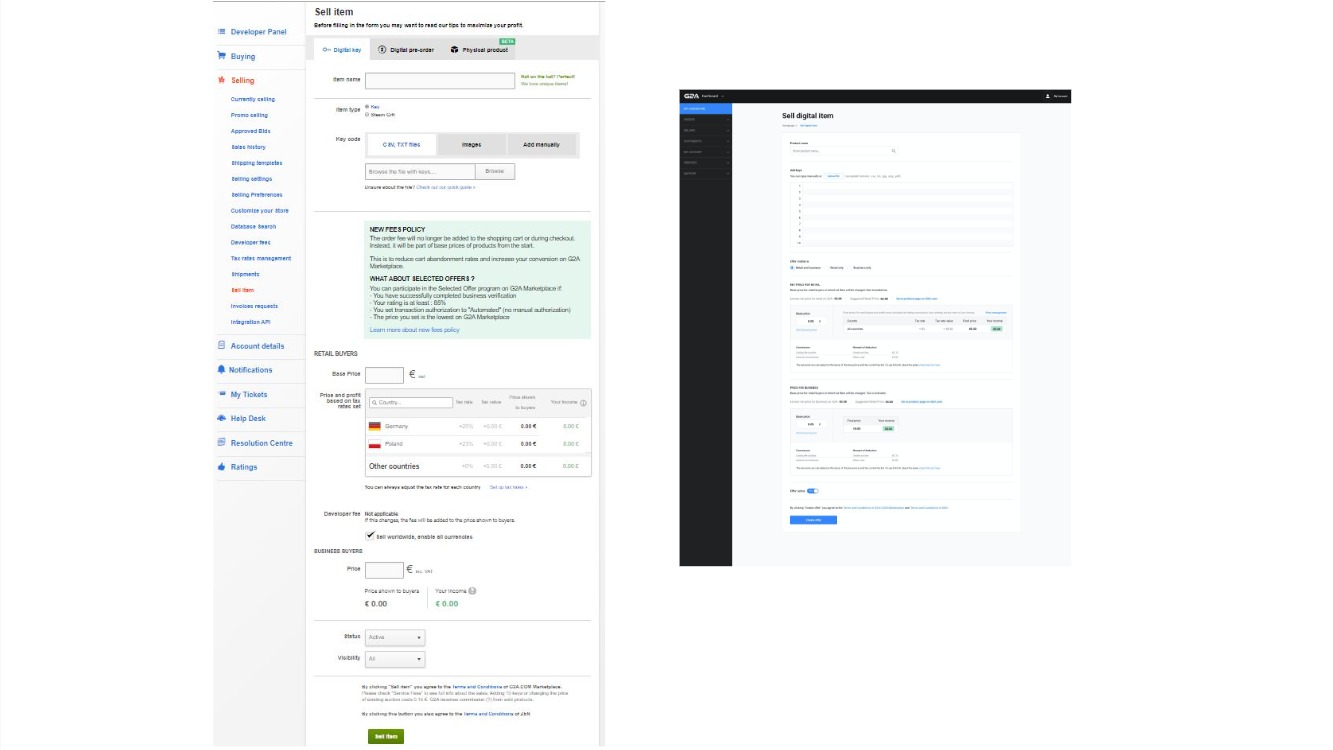
Task: Switch to the Digital pre-order tab
Action: [410, 48]
